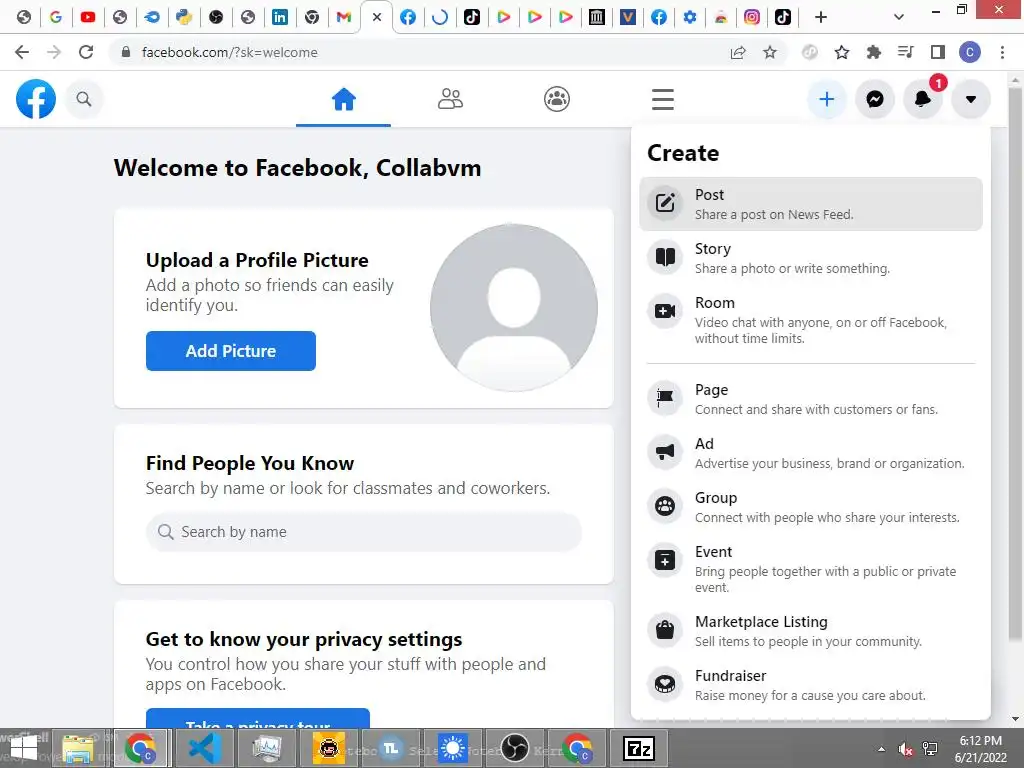Select Ad in Create menu
The width and height of the screenshot is (1024, 768).
(811, 453)
